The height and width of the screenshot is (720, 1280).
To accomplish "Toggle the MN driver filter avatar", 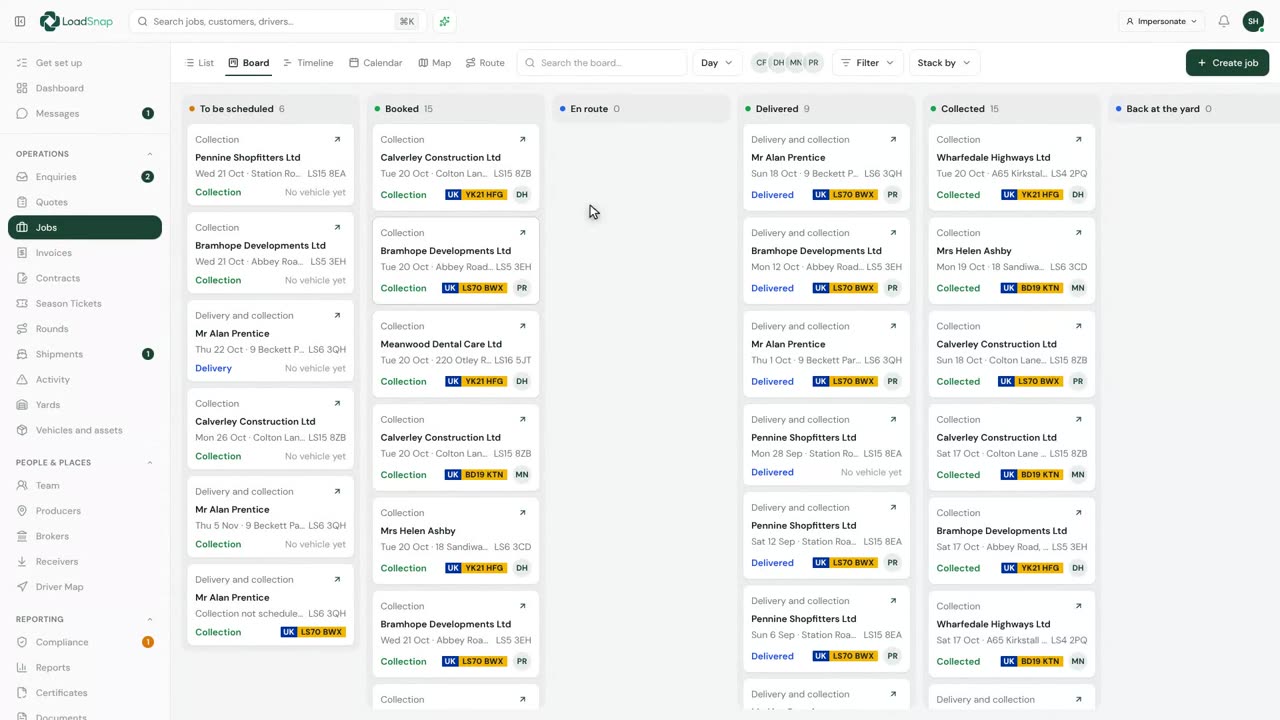I will [x=796, y=62].
